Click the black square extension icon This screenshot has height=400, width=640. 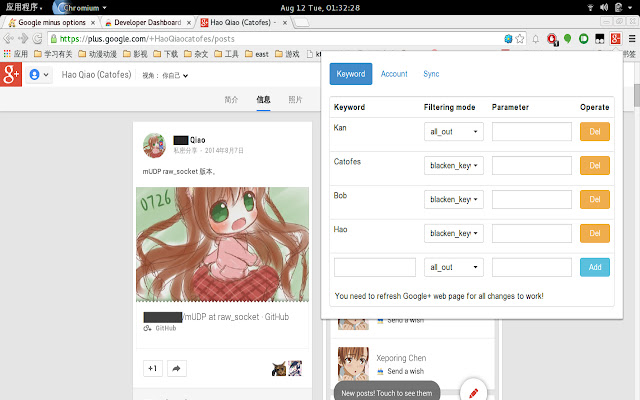point(600,39)
